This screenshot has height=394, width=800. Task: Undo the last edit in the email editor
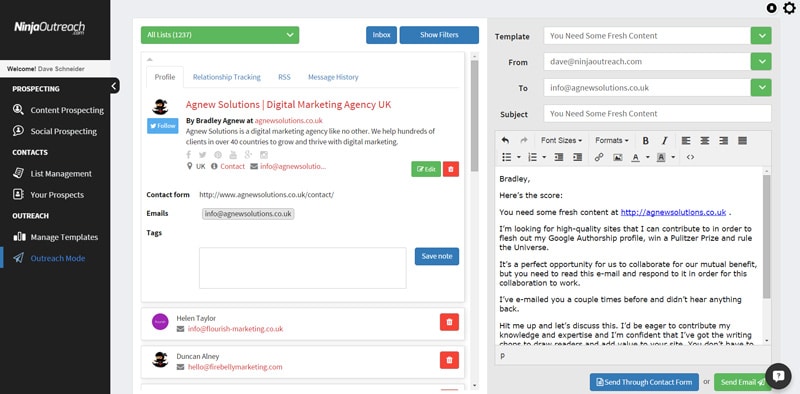click(505, 140)
